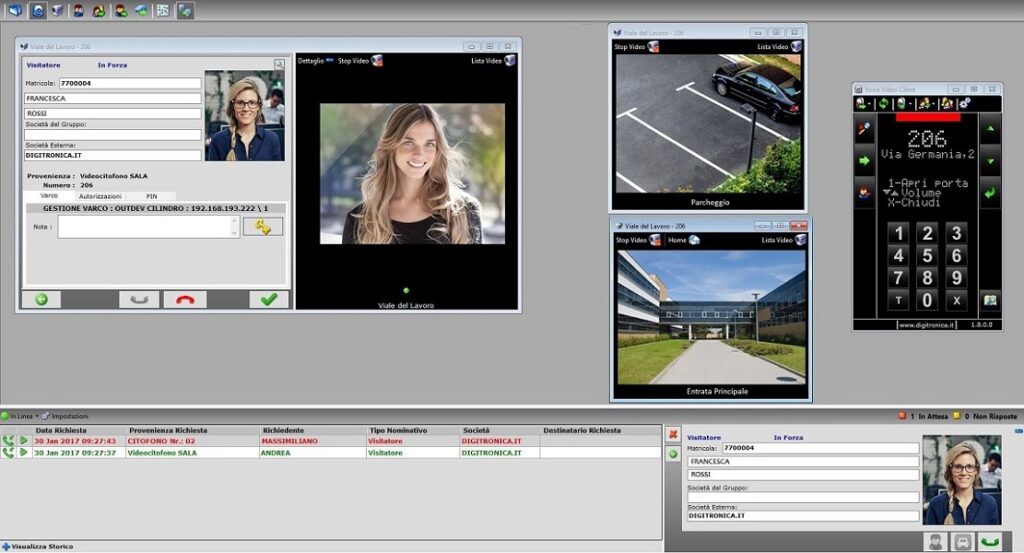Open the In Linea status dropdown

[19, 416]
